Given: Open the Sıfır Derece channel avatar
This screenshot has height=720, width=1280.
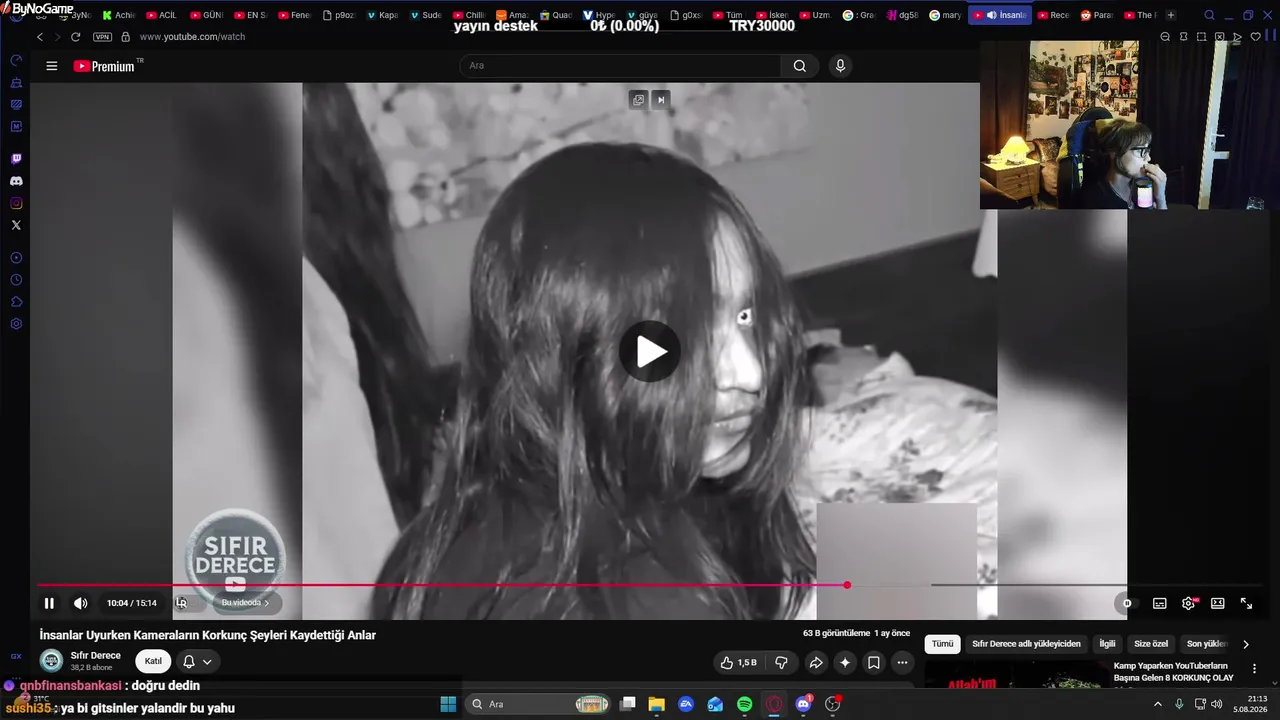Looking at the screenshot, I should click(x=51, y=661).
